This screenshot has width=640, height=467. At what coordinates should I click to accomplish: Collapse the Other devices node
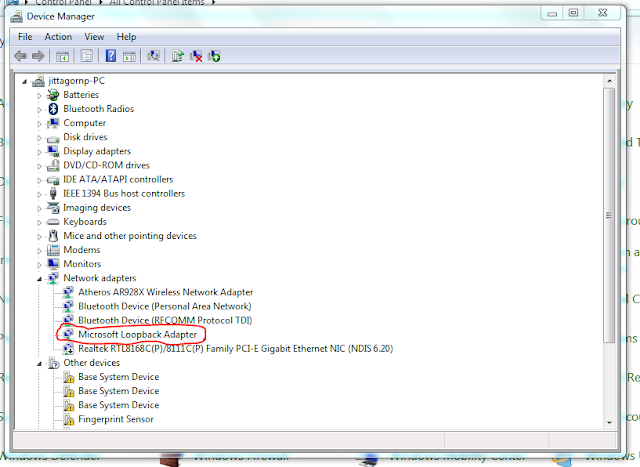pyautogui.click(x=39, y=363)
